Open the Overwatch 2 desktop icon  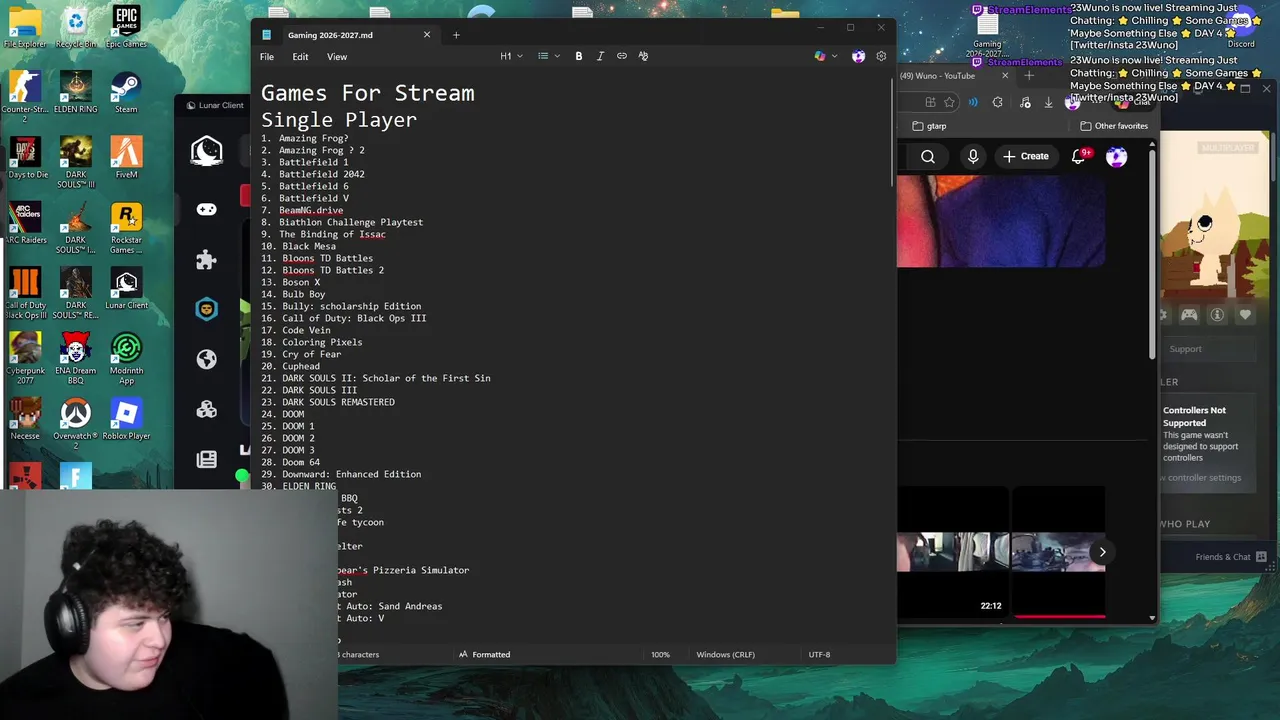[x=76, y=423]
